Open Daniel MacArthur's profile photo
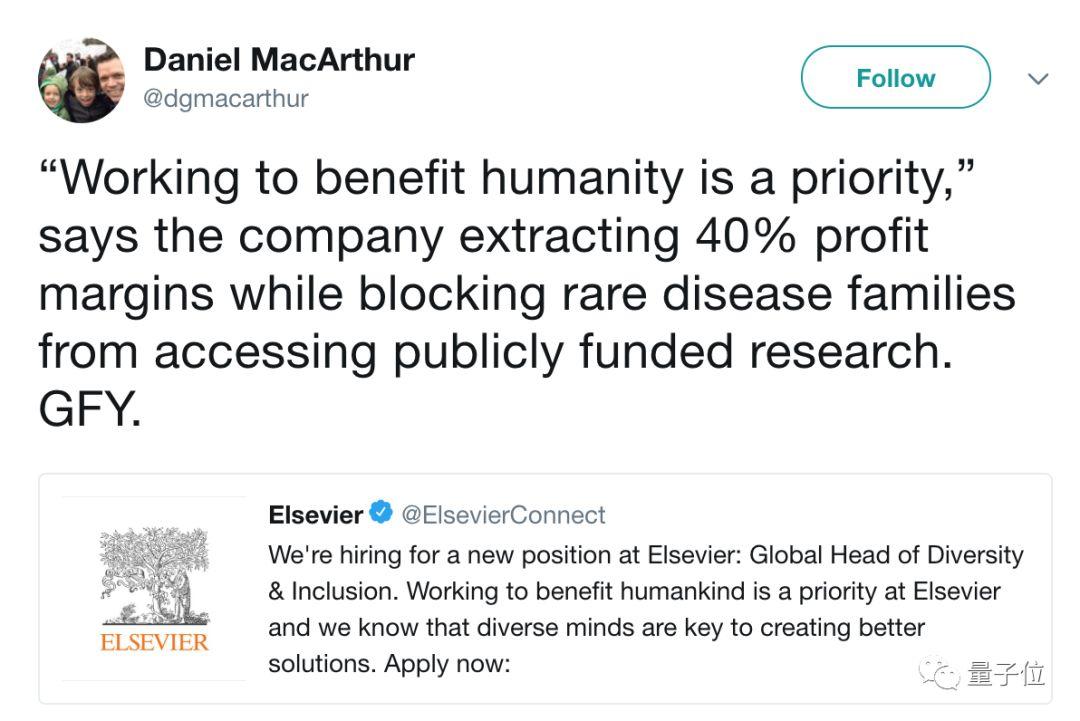Screen dimensions: 1080x721 click(x=81, y=80)
